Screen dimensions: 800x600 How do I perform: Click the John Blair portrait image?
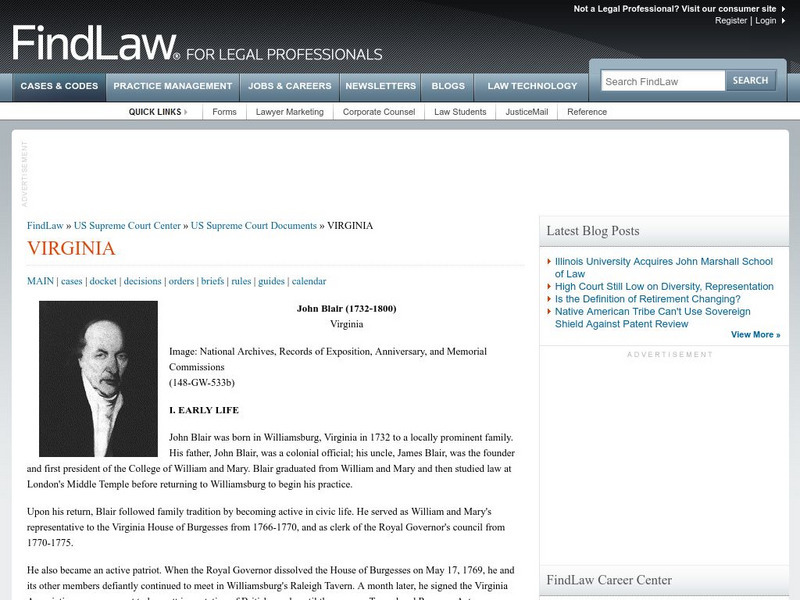(98, 379)
